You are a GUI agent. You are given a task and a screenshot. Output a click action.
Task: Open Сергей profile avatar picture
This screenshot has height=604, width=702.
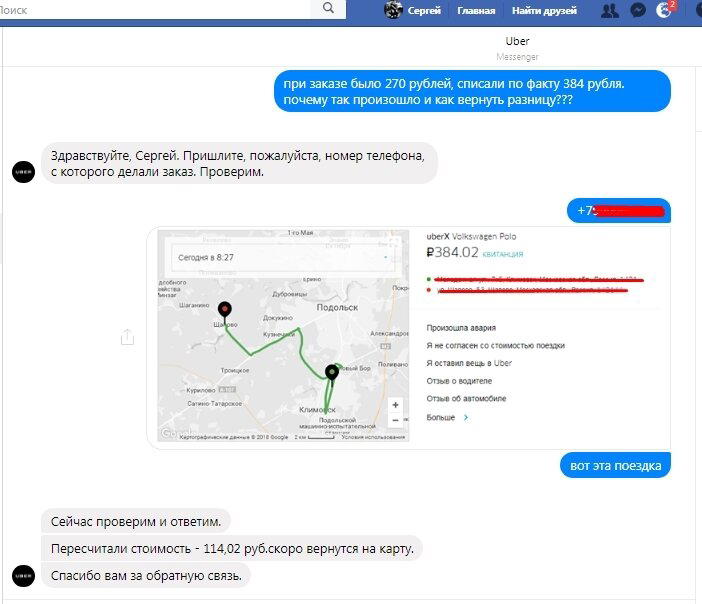tap(393, 9)
